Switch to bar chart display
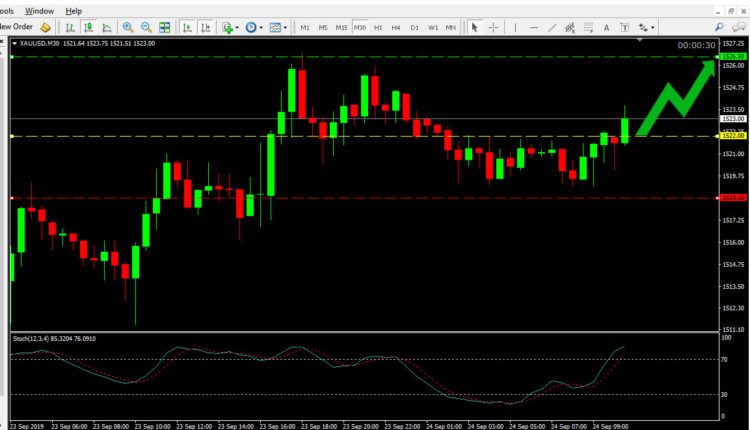Image resolution: width=750 pixels, height=430 pixels. click(x=70, y=28)
